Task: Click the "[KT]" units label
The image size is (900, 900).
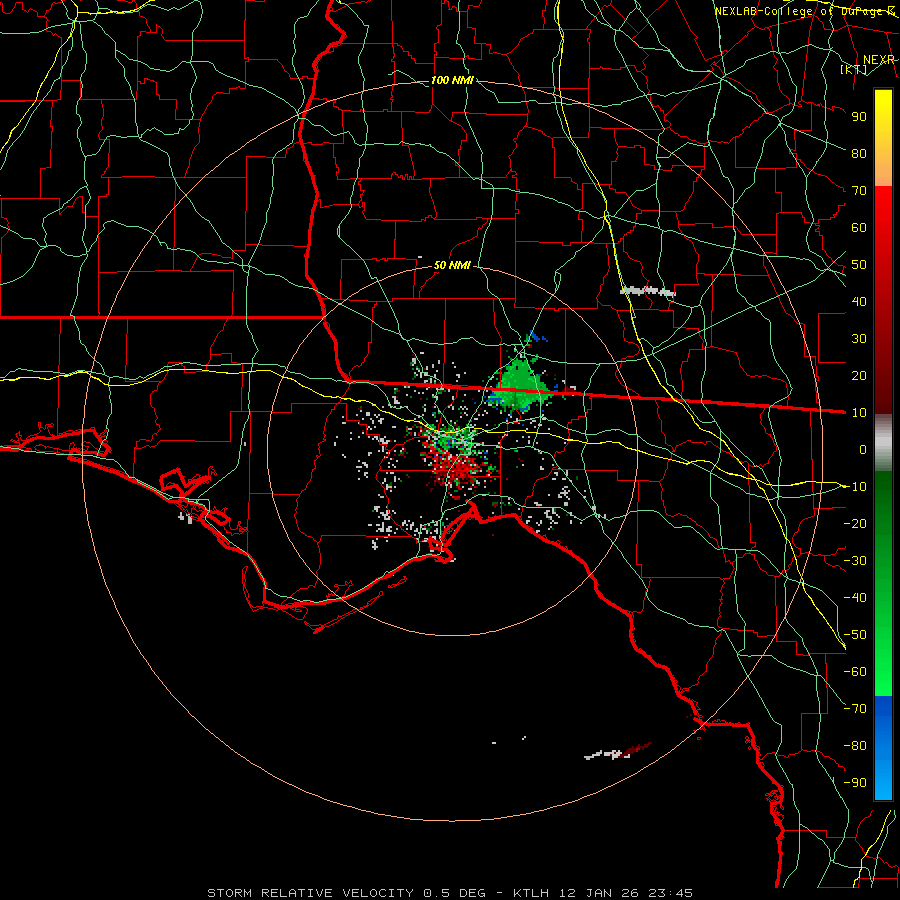Action: 854,69
